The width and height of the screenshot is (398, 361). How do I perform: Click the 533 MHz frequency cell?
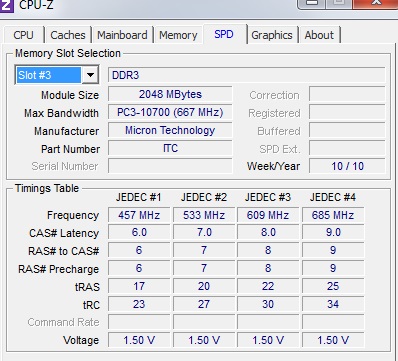point(204,215)
